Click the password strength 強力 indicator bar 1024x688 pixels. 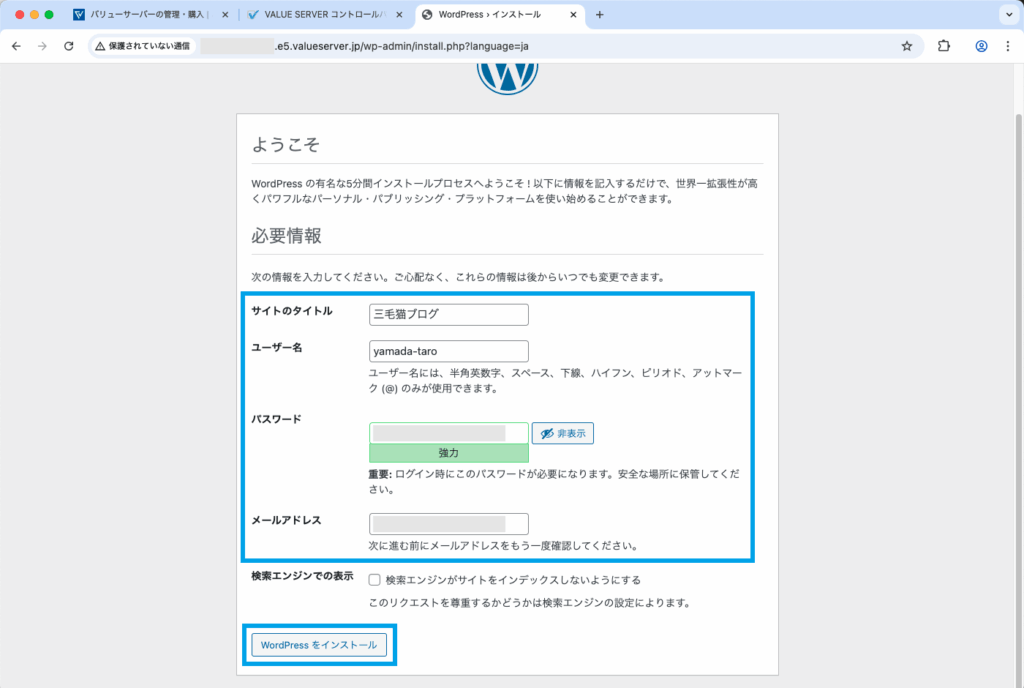click(x=449, y=453)
